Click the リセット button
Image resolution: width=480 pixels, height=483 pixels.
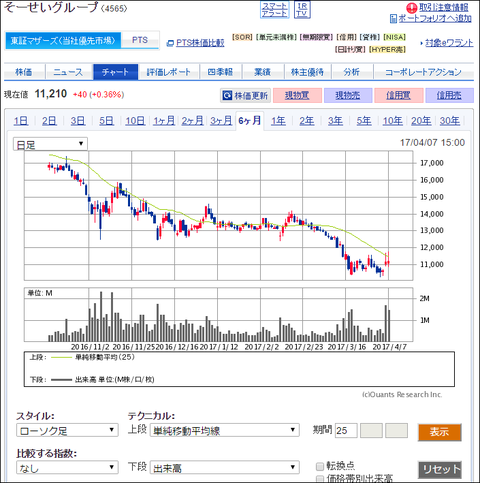coord(440,470)
